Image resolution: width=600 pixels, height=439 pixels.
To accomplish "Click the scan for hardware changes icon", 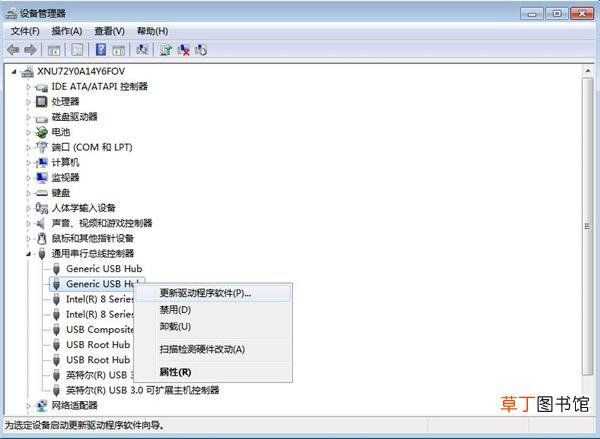I will [x=142, y=50].
